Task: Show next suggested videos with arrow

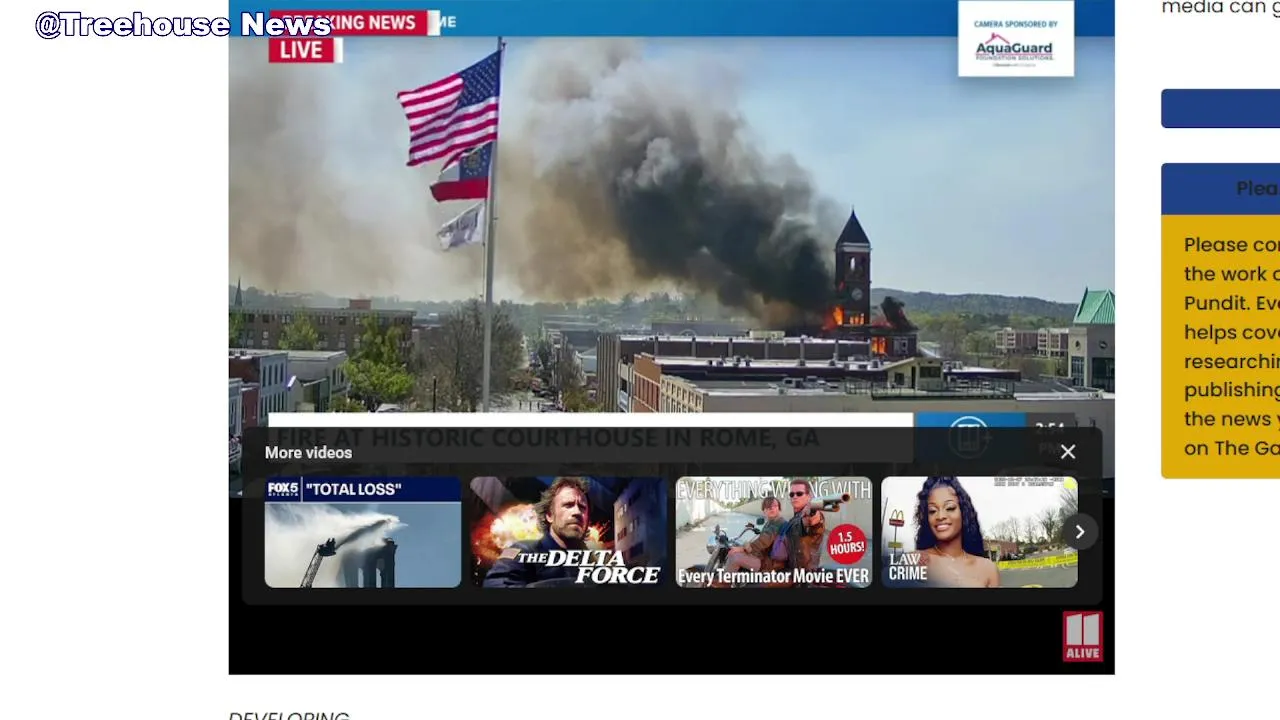Action: click(x=1080, y=532)
